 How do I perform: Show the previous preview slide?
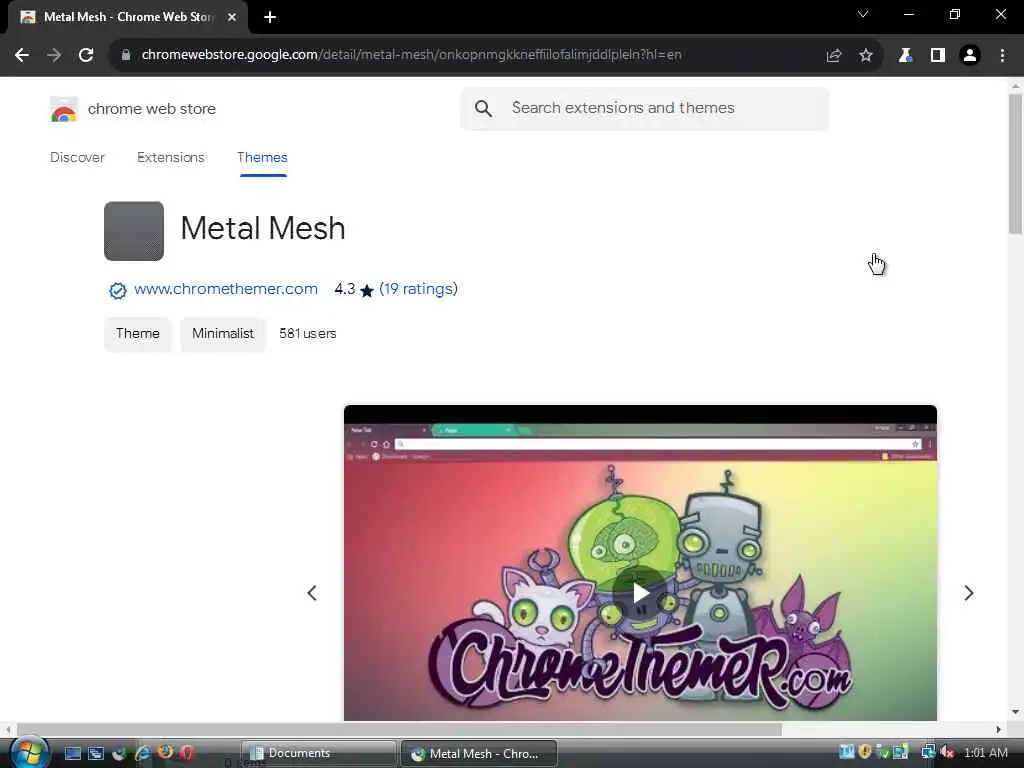click(x=312, y=593)
